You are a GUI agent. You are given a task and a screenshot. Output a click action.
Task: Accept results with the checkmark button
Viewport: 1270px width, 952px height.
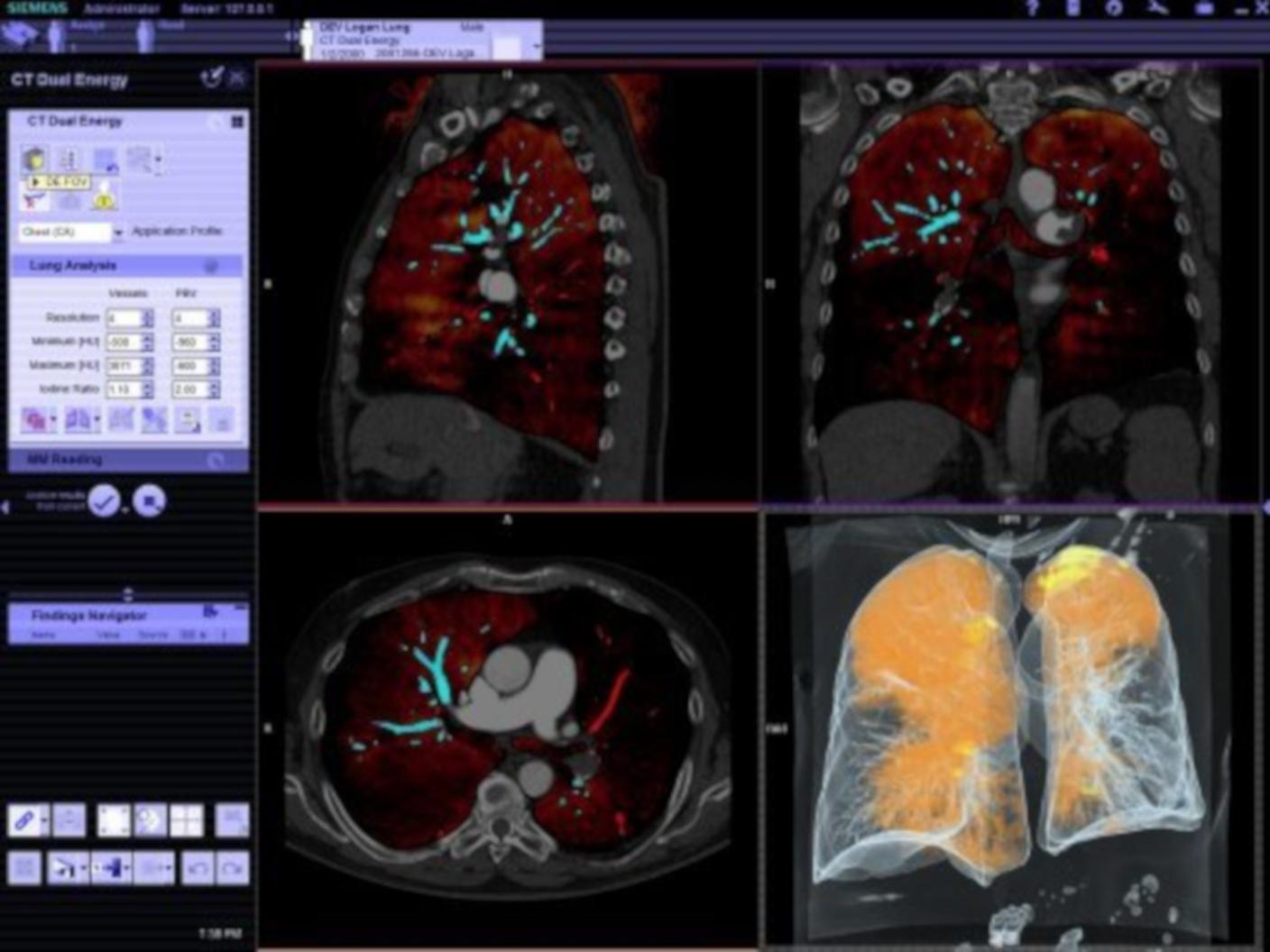point(102,502)
